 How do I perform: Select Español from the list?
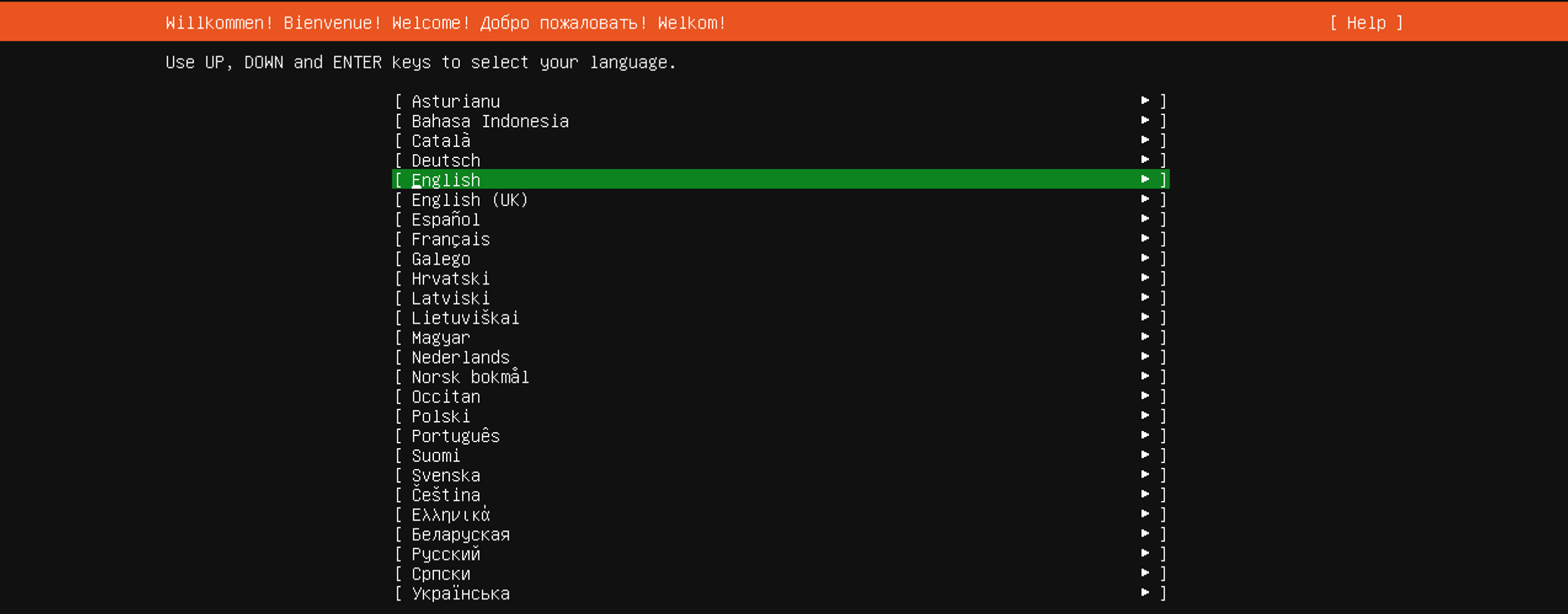446,219
